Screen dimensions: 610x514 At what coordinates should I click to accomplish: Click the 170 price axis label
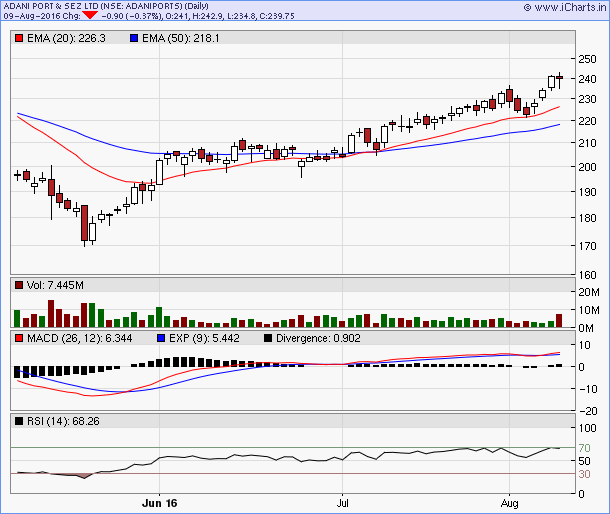587,246
